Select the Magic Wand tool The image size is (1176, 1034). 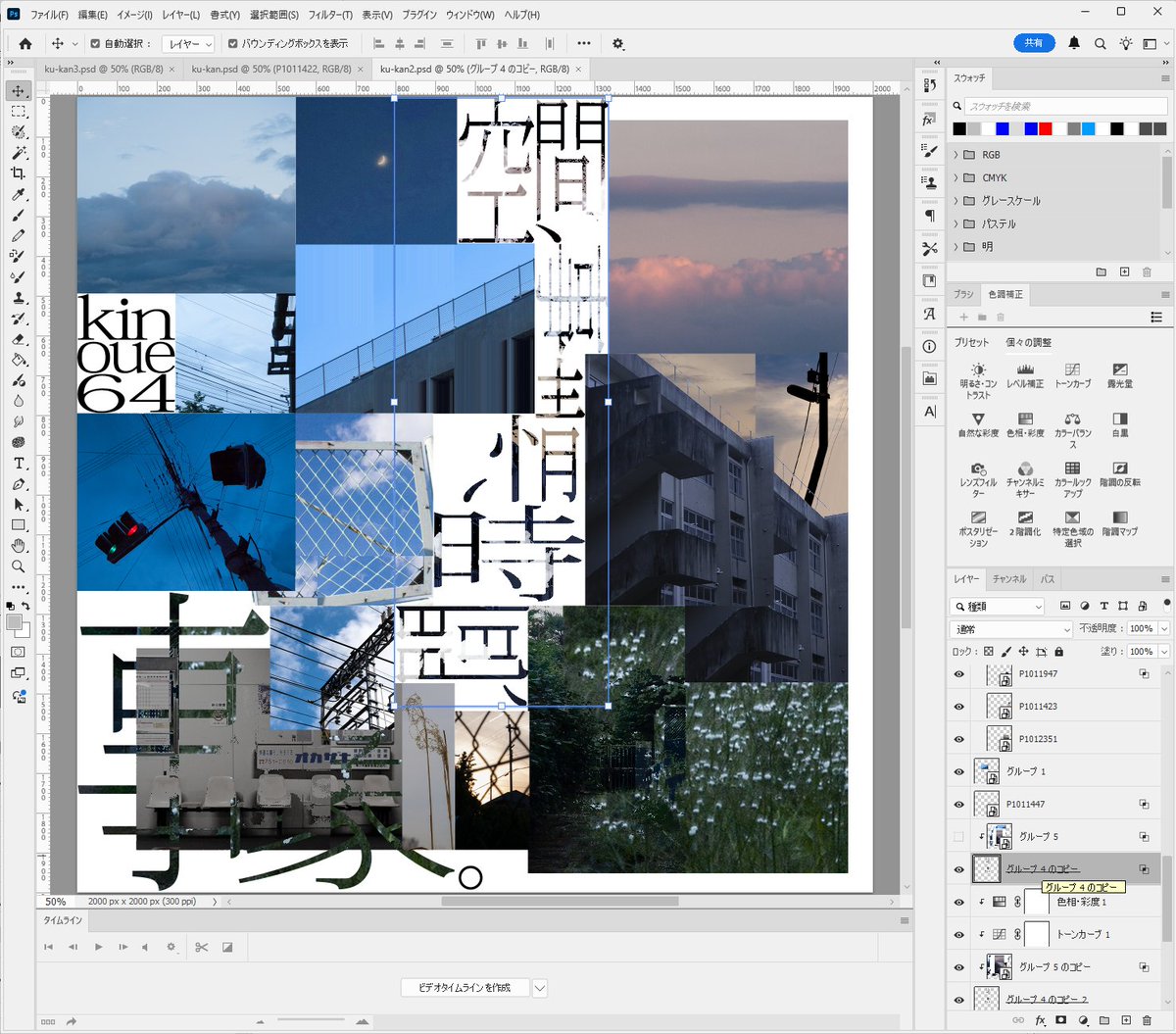[x=18, y=153]
